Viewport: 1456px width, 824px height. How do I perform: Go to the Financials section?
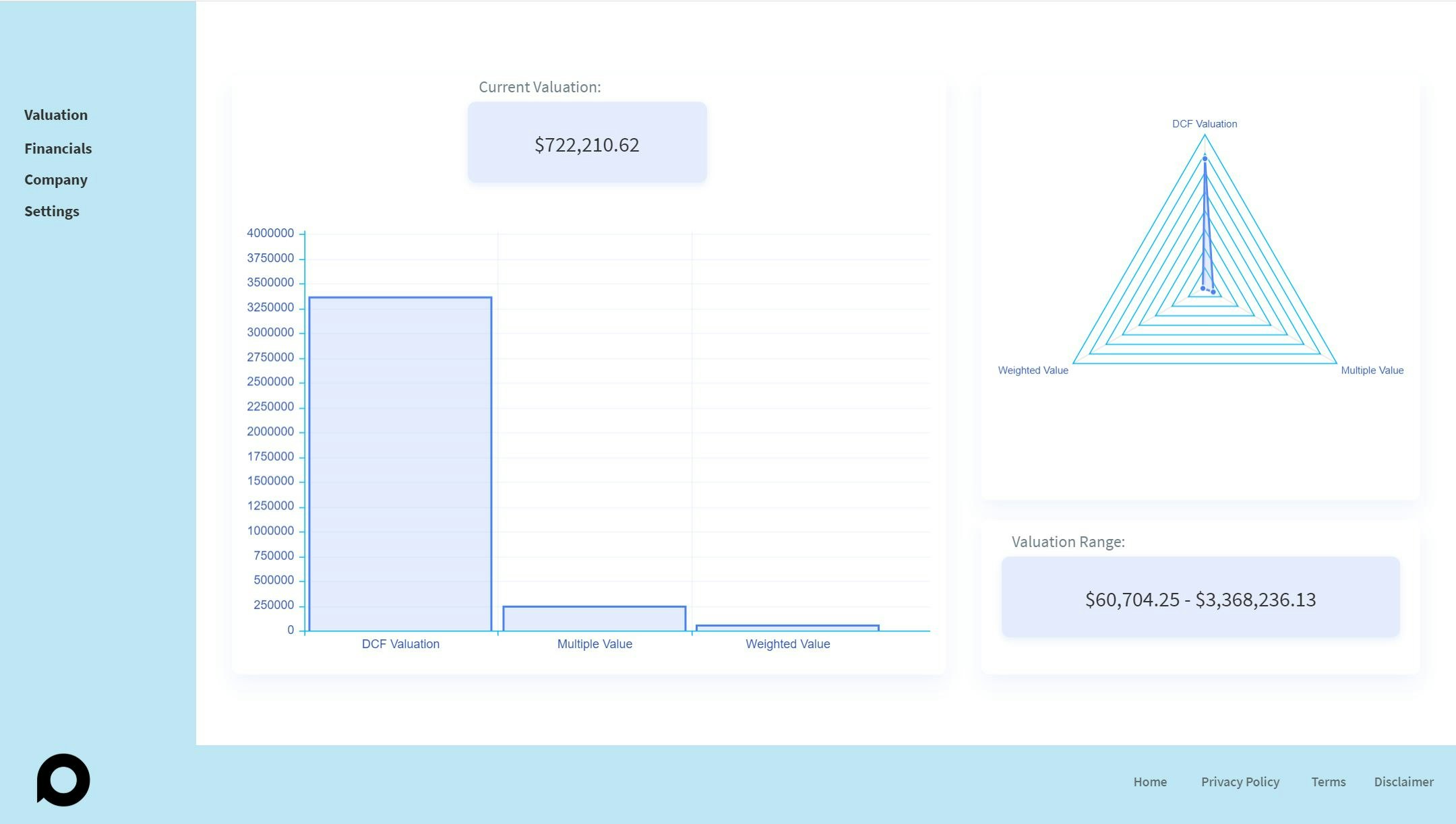(58, 149)
